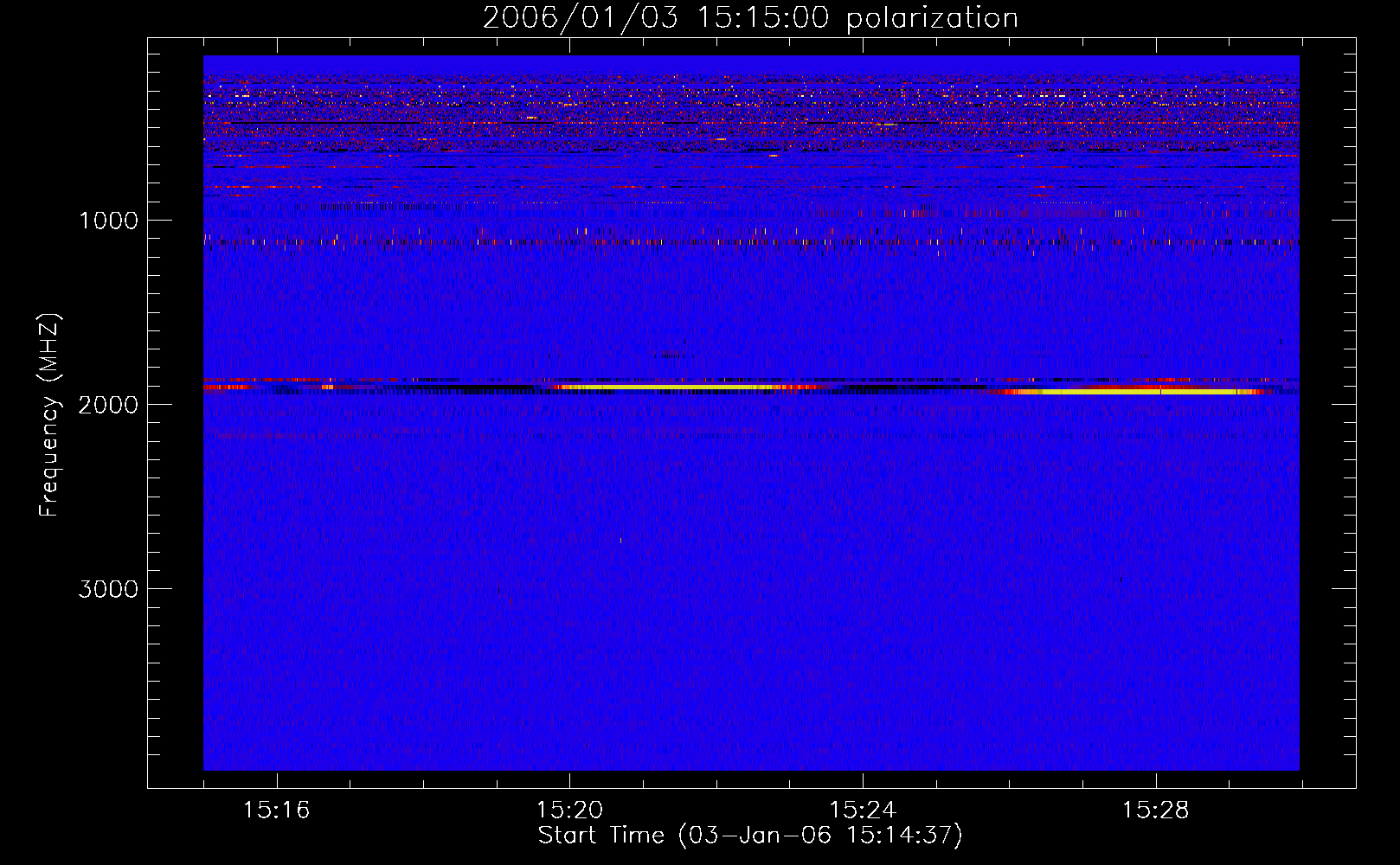Click the plot title '2006/01/03 15:15:00 polarization'
The height and width of the screenshot is (865, 1400).
[750, 17]
